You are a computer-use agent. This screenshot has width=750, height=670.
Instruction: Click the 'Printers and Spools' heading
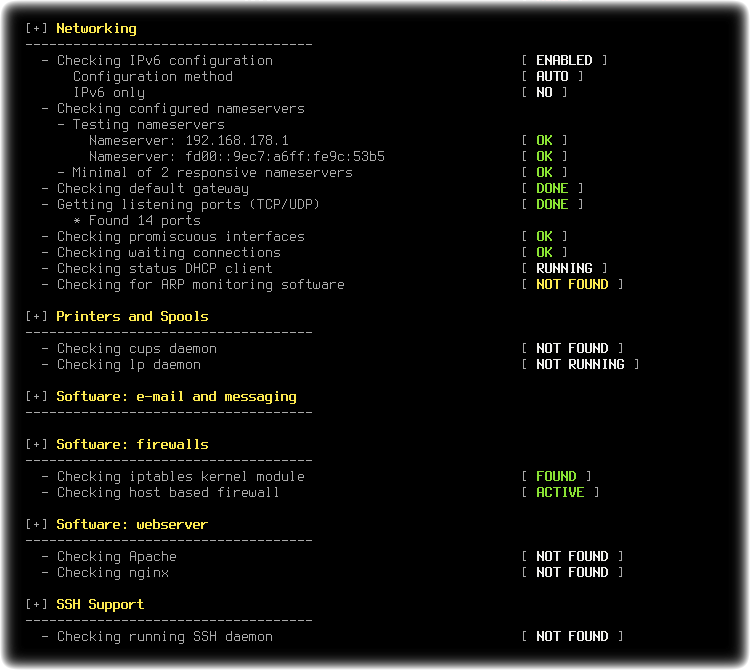pyautogui.click(x=132, y=317)
